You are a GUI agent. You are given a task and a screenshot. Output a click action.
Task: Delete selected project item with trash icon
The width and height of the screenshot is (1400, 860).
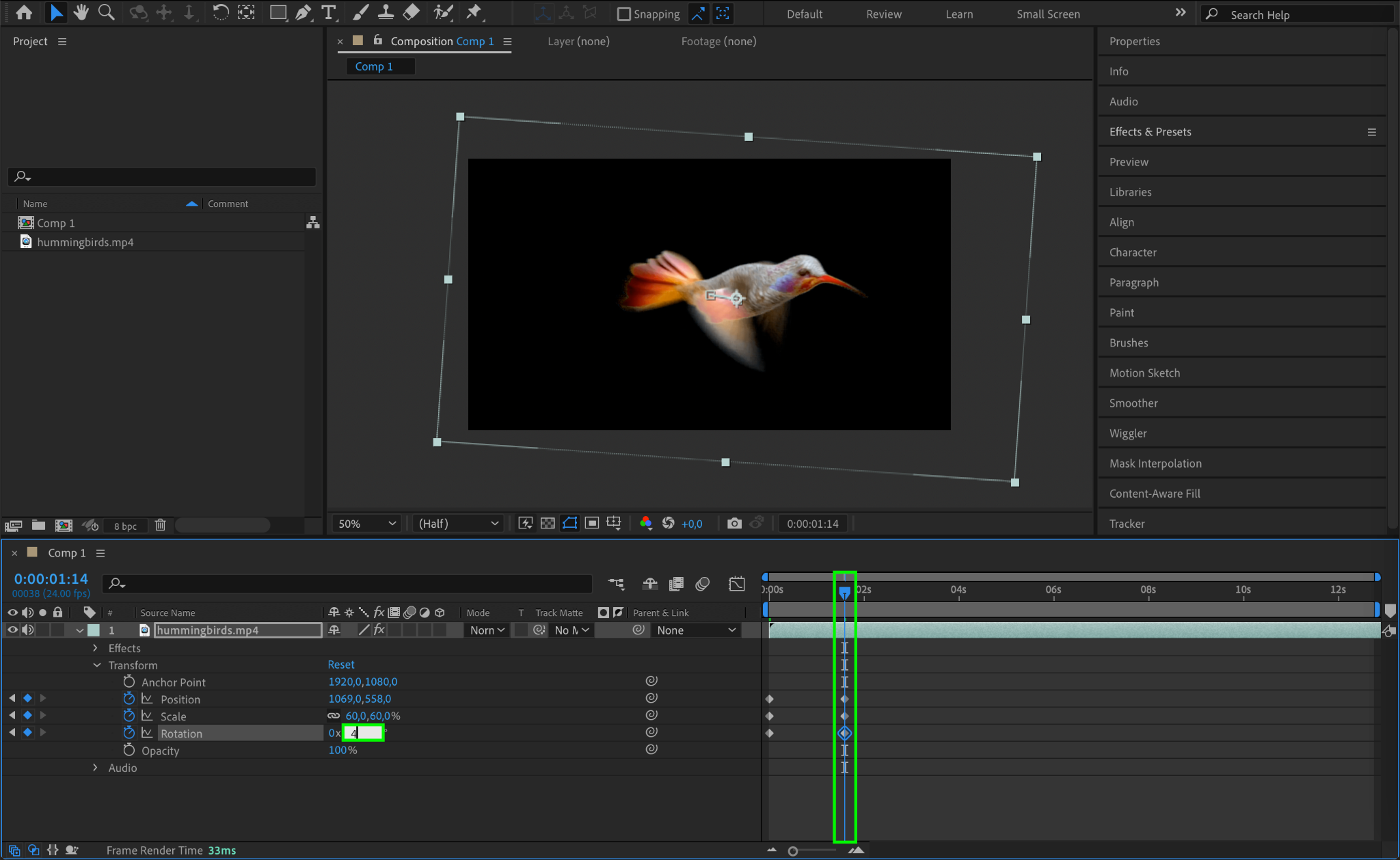coord(160,526)
